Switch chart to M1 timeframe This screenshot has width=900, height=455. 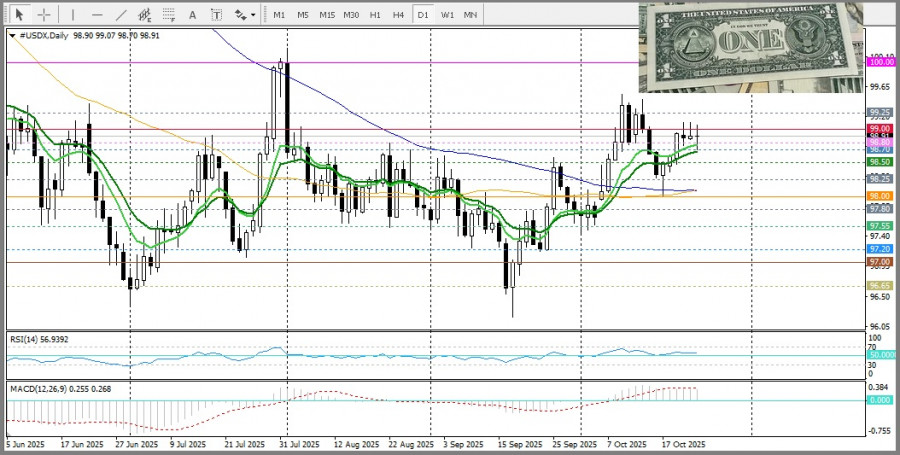pos(279,15)
